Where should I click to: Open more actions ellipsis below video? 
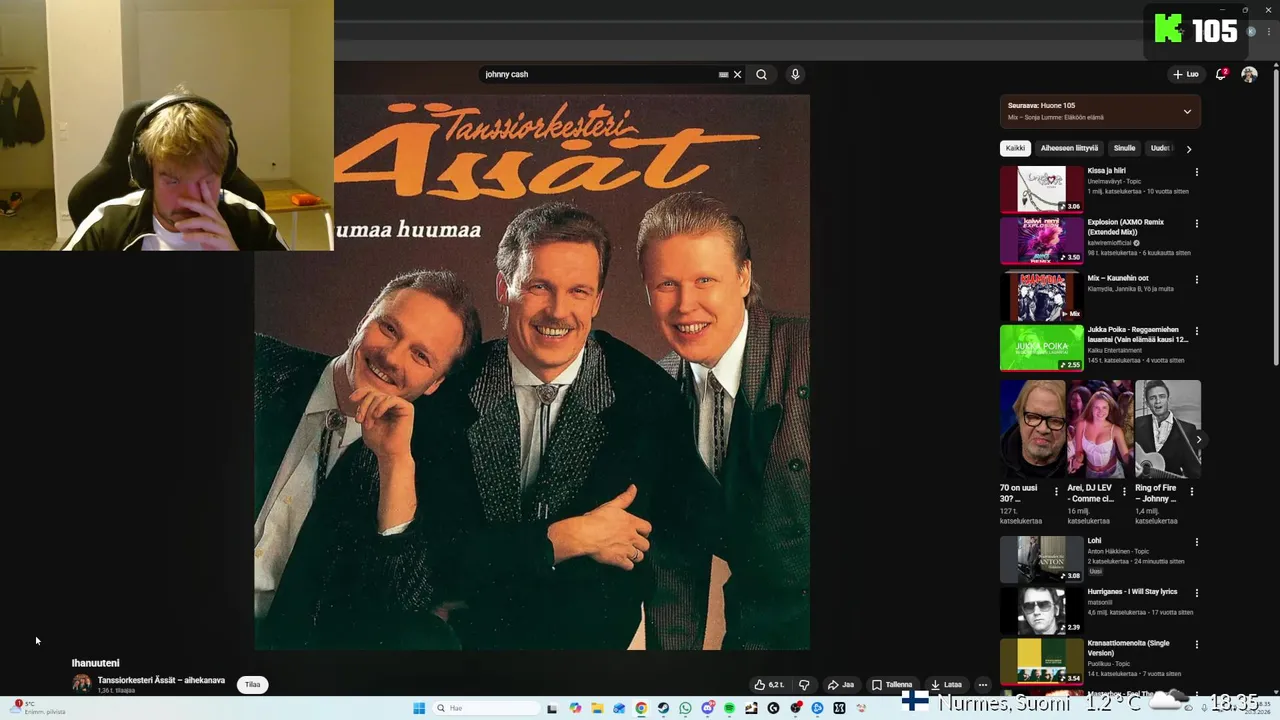(x=983, y=685)
